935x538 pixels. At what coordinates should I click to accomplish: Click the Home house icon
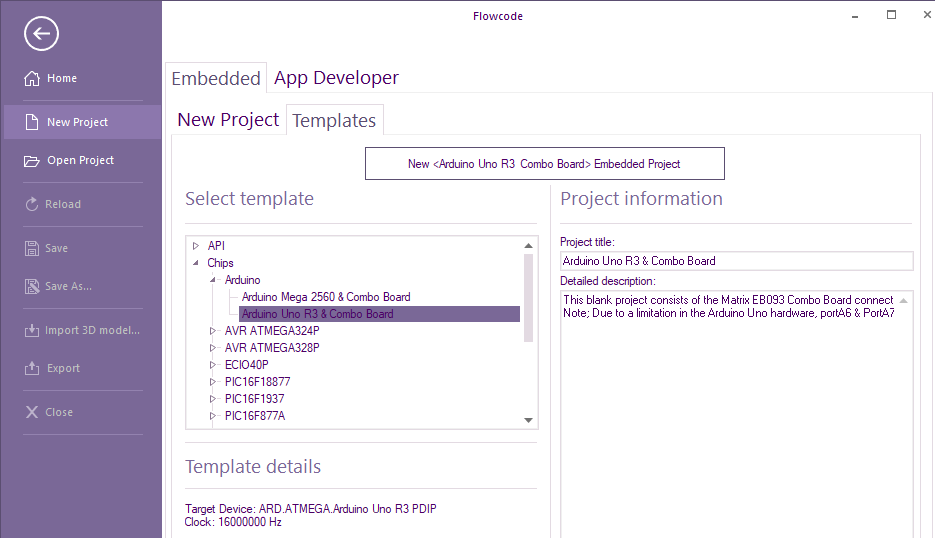pos(32,78)
